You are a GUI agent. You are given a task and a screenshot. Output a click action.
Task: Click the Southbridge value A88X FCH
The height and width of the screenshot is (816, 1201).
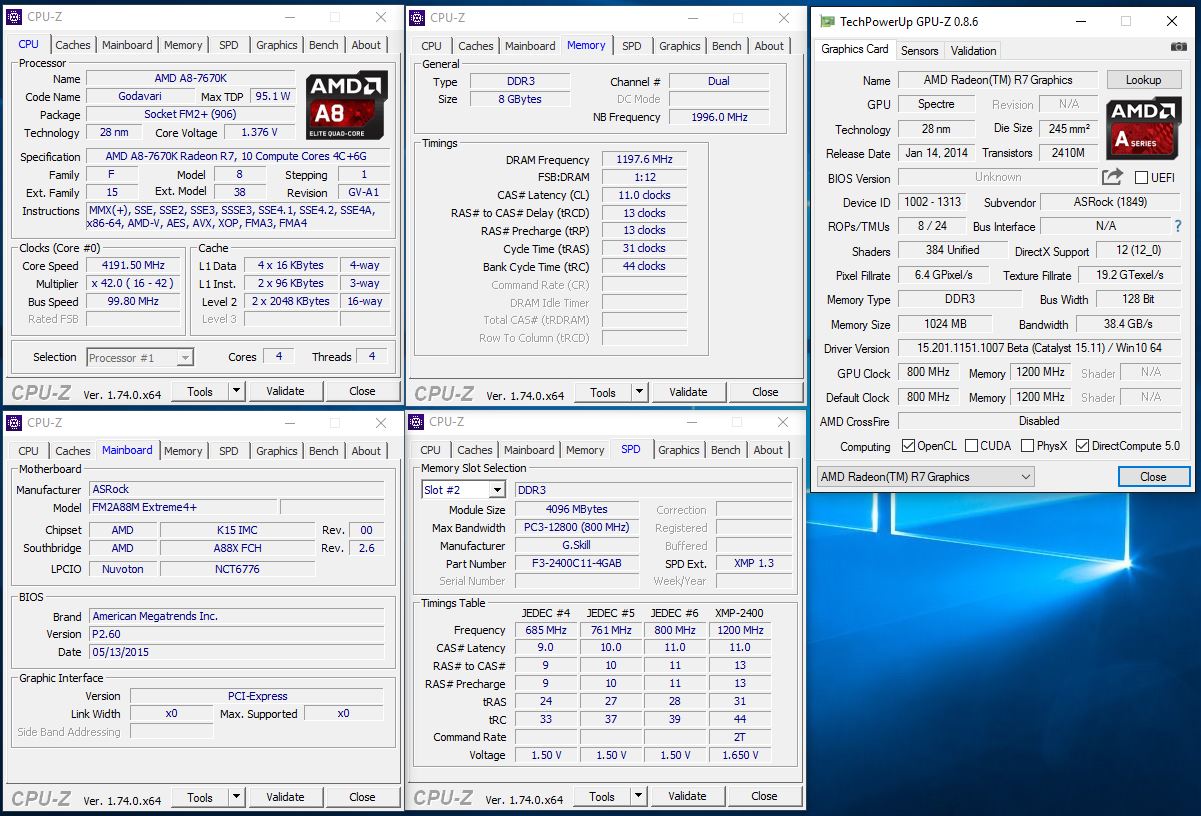[x=238, y=548]
